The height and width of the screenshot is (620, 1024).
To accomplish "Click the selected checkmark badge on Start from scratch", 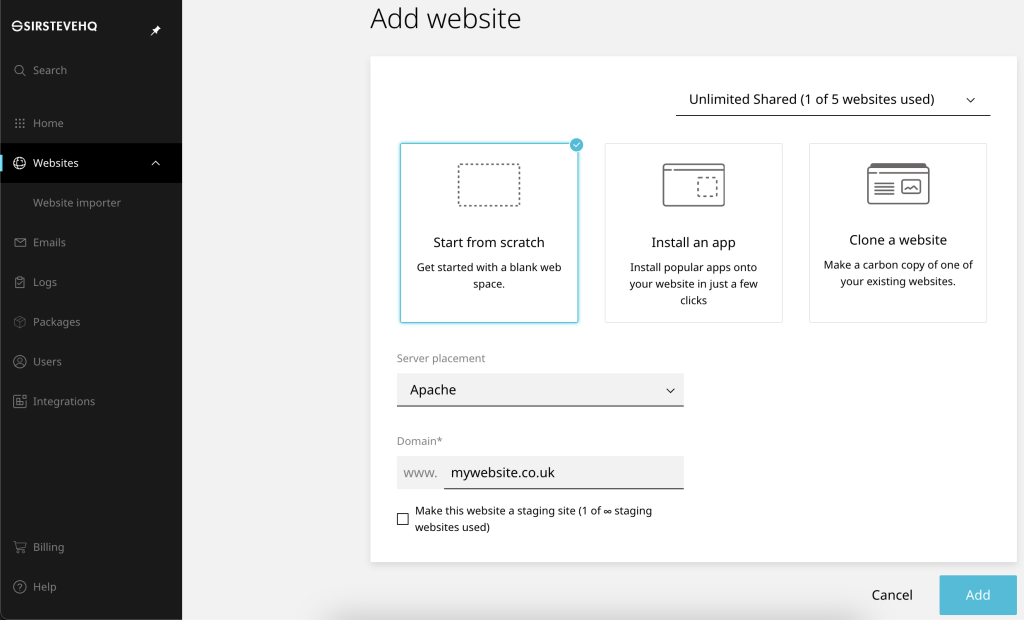I will click(x=577, y=145).
